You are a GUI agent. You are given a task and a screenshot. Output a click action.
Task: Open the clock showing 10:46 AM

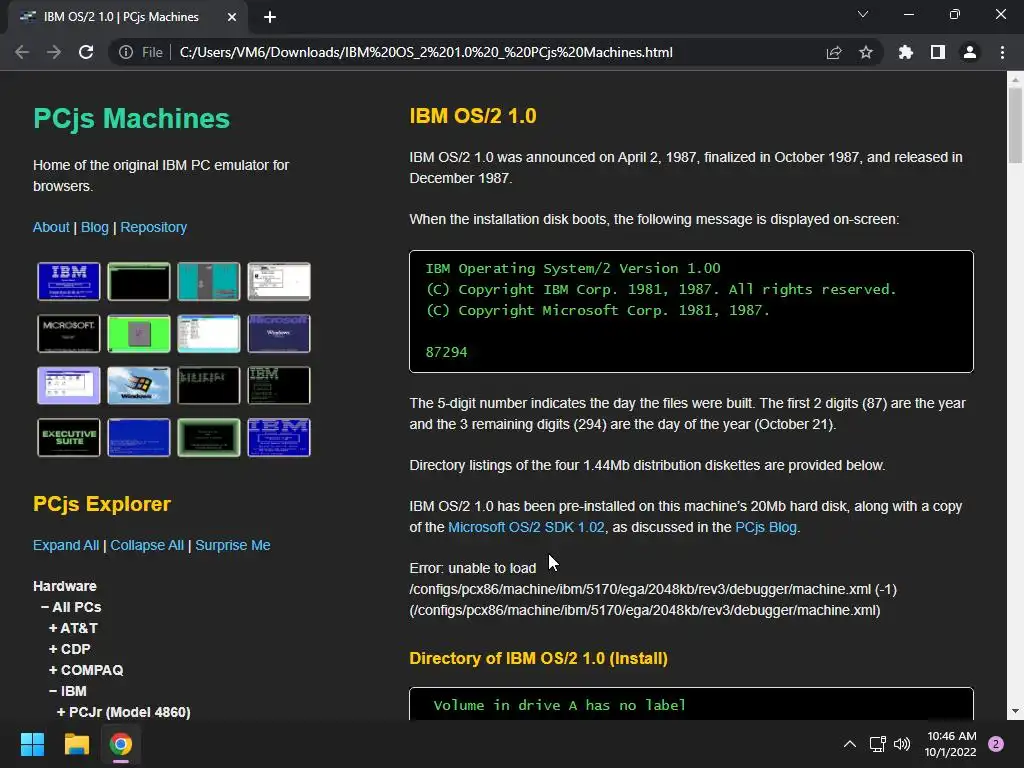coord(951,744)
